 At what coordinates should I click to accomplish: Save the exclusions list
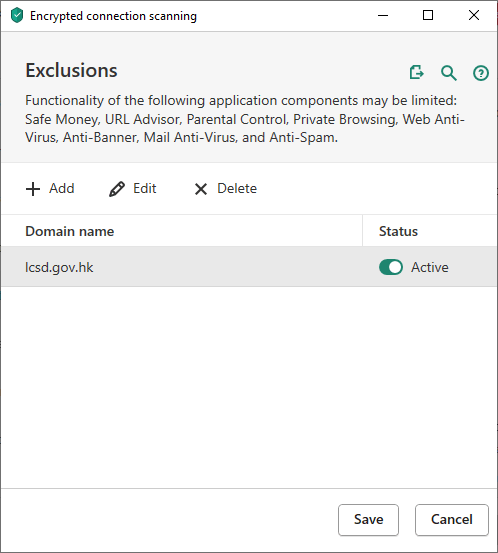[x=369, y=520]
